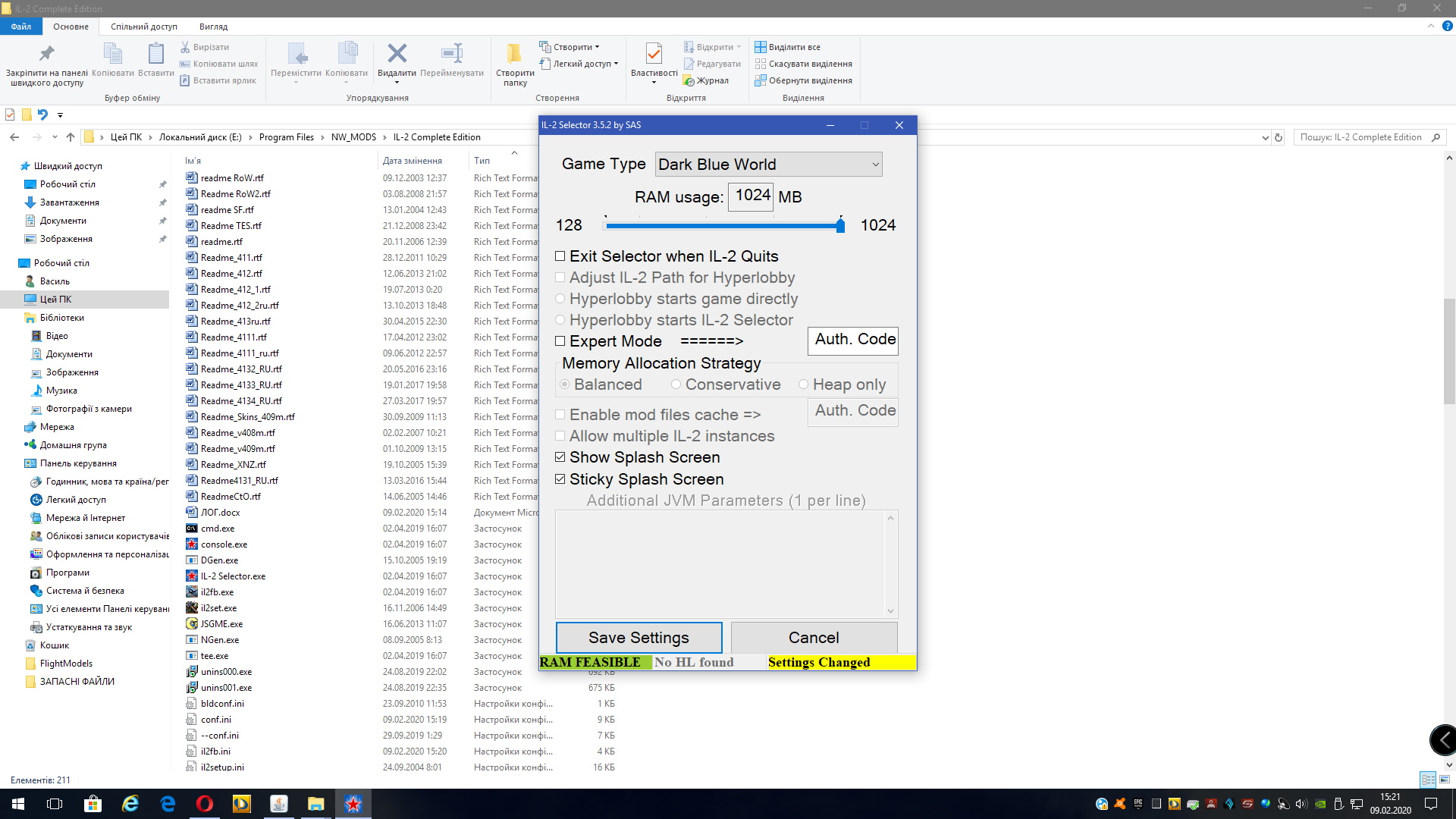Uncheck Show Splash Screen option
This screenshot has height=819, width=1456.
[560, 457]
